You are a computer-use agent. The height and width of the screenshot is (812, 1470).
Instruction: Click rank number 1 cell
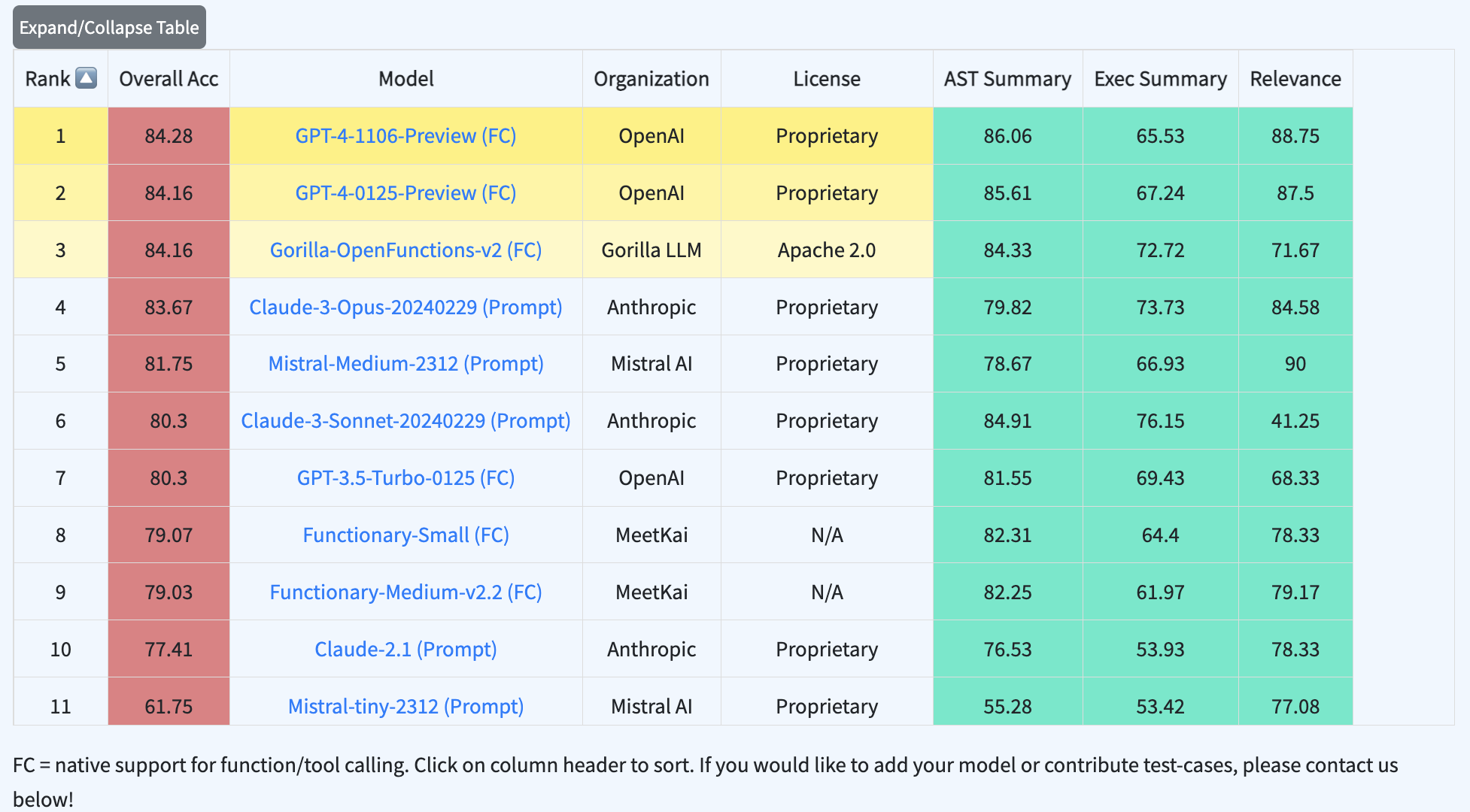pos(61,136)
